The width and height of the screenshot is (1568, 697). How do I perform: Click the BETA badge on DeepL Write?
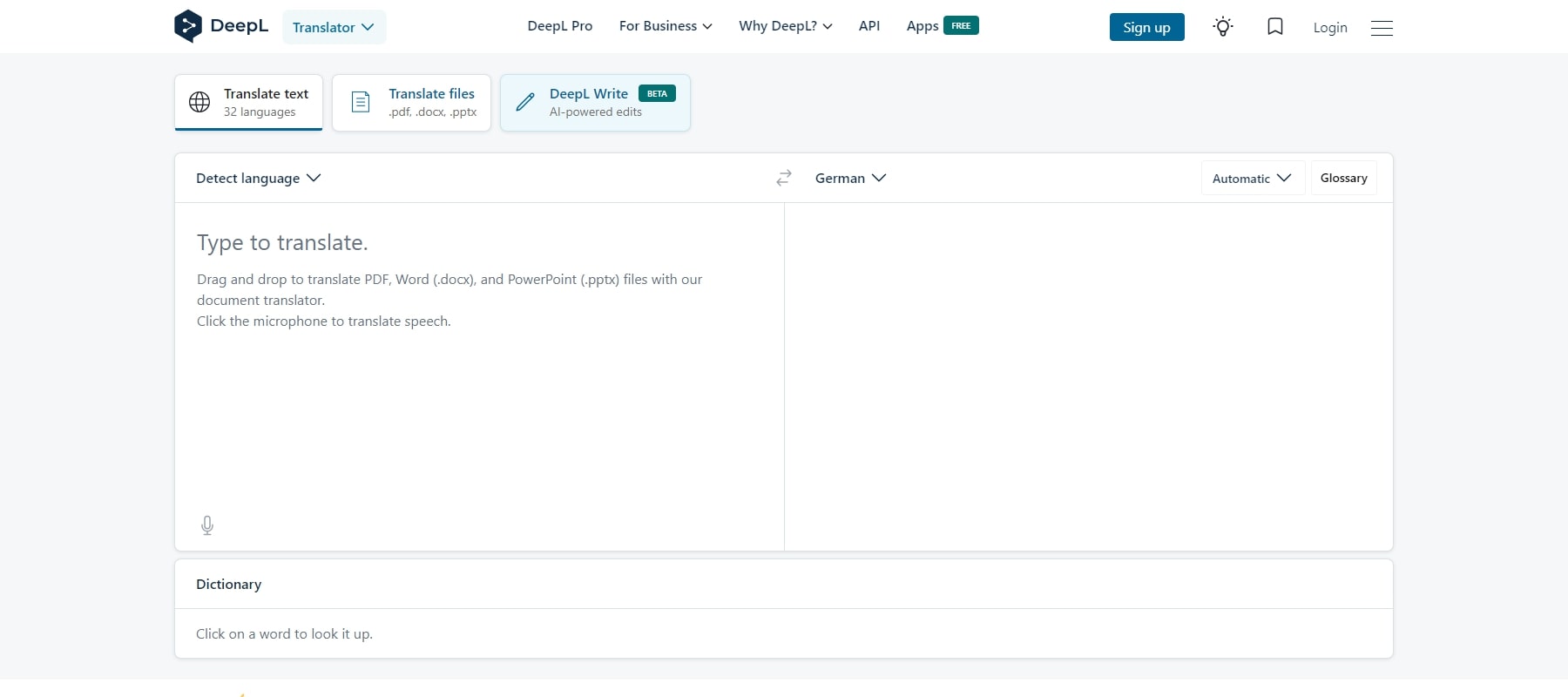[x=657, y=93]
